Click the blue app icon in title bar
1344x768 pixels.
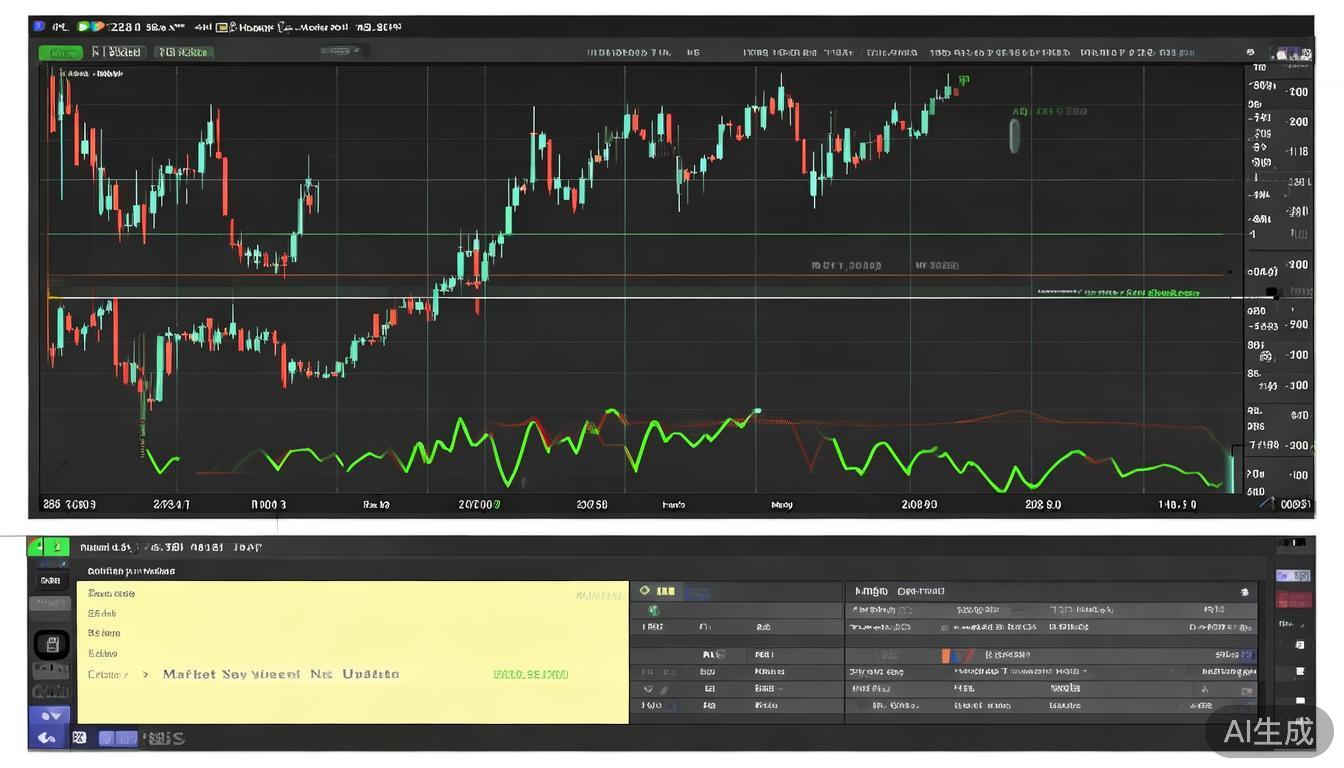click(38, 27)
